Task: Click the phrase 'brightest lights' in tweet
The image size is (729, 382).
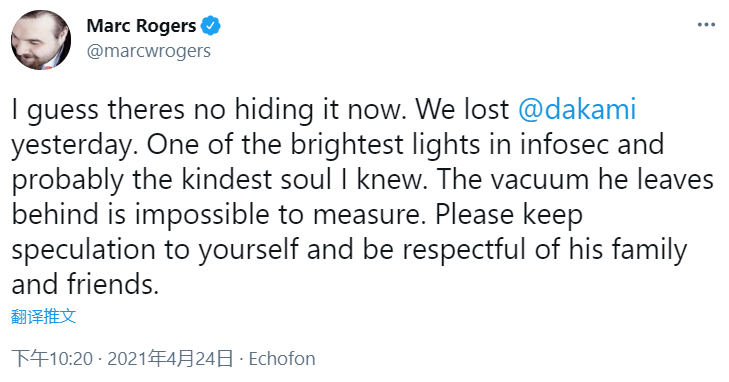Action: tap(385, 145)
